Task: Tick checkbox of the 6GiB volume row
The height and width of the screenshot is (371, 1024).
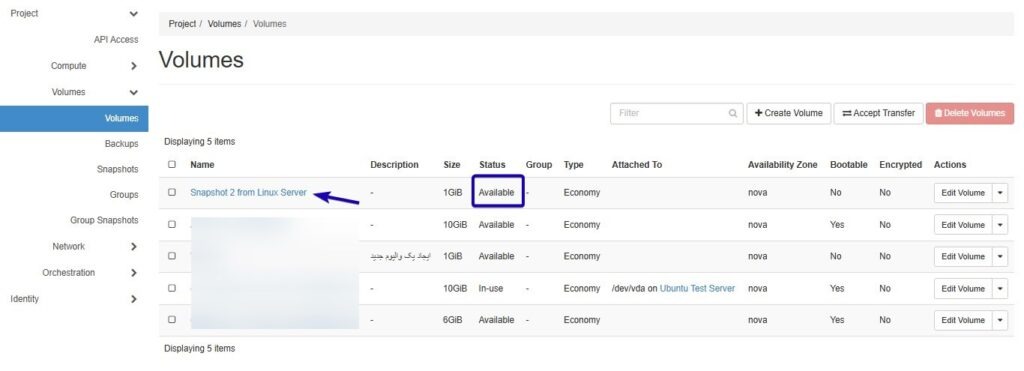Action: click(x=172, y=320)
